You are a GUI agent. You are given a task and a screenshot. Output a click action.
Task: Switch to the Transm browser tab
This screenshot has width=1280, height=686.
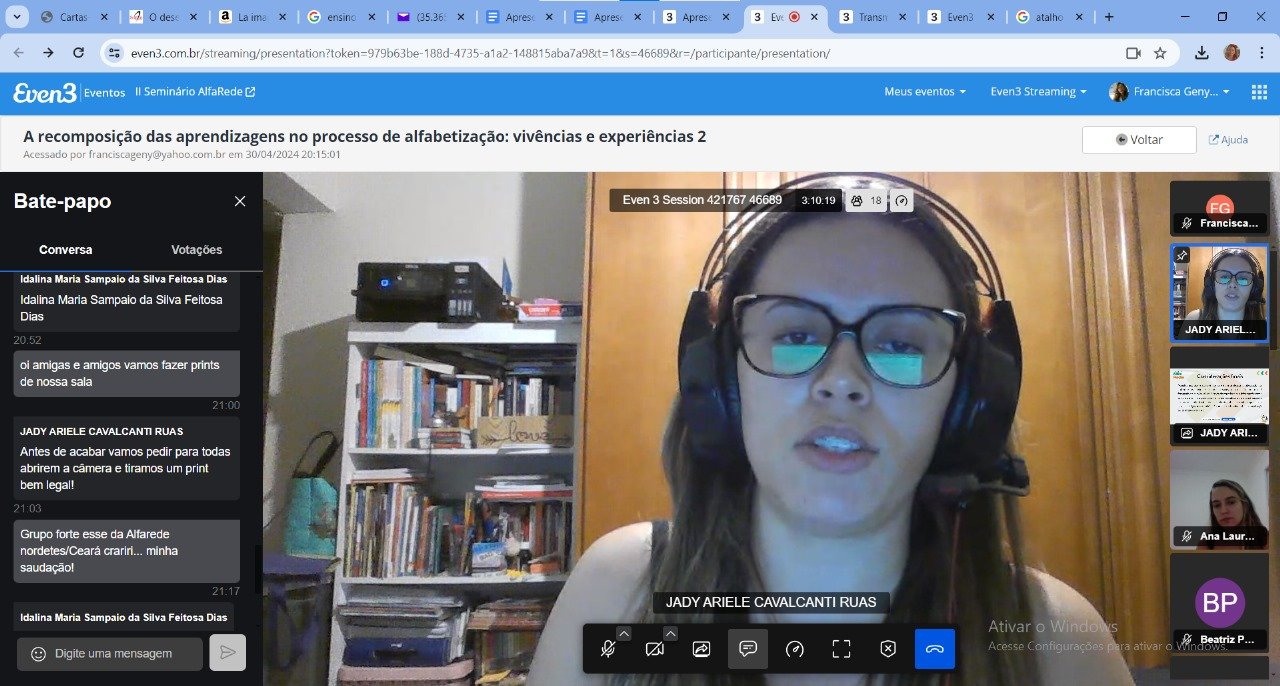pyautogui.click(x=875, y=17)
